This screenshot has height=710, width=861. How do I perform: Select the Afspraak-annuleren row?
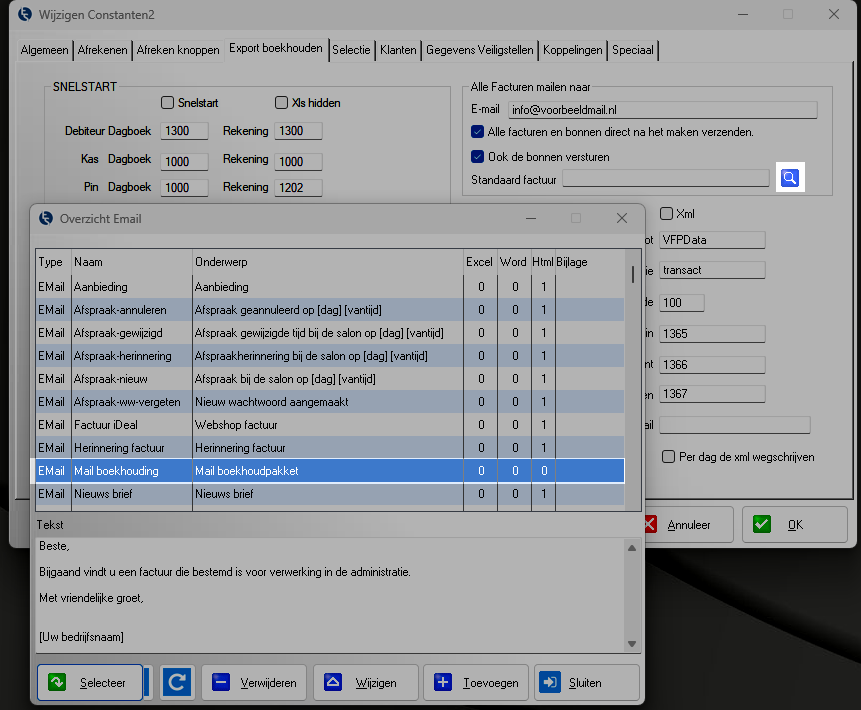pos(330,310)
